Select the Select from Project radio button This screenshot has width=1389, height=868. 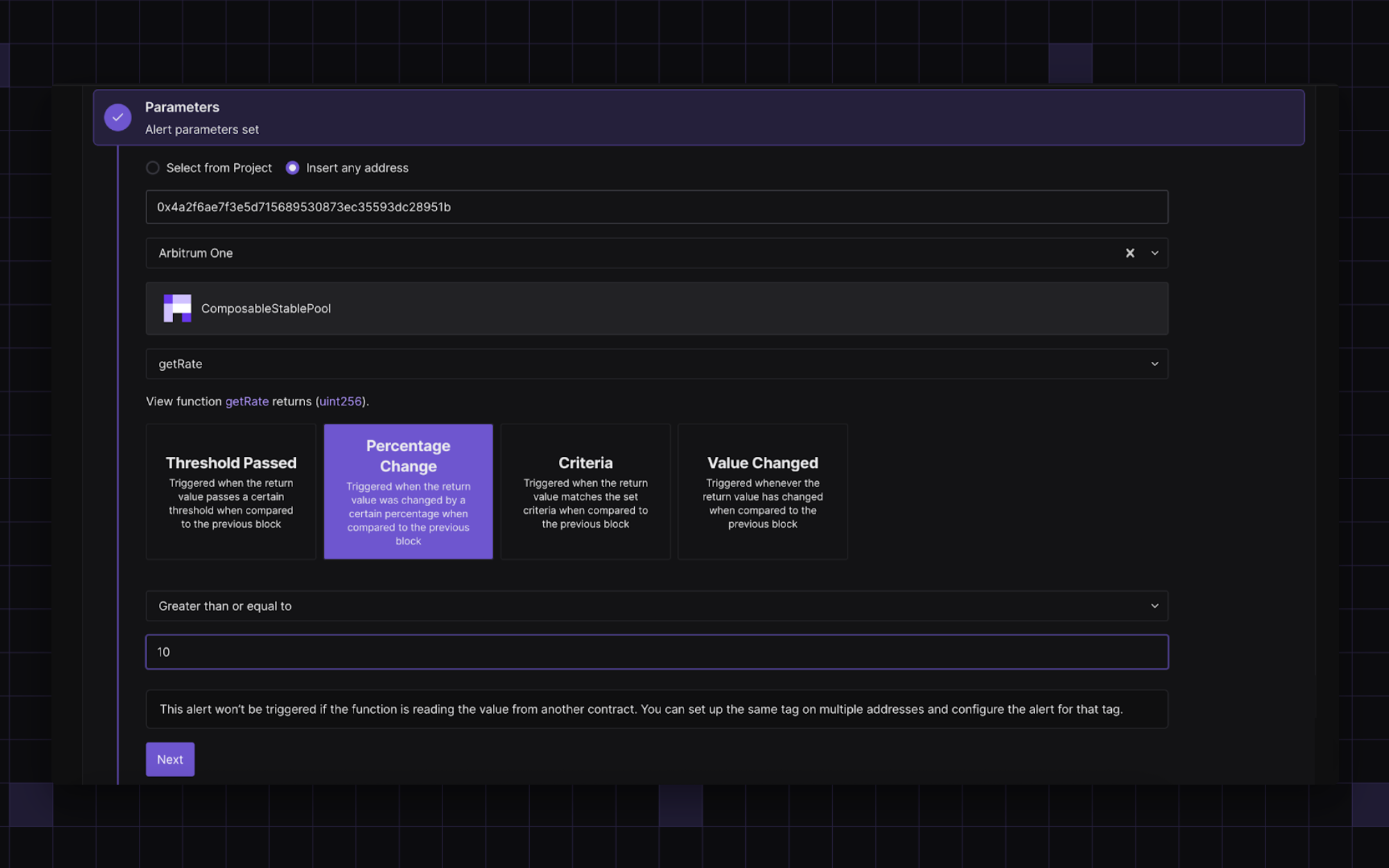(153, 168)
